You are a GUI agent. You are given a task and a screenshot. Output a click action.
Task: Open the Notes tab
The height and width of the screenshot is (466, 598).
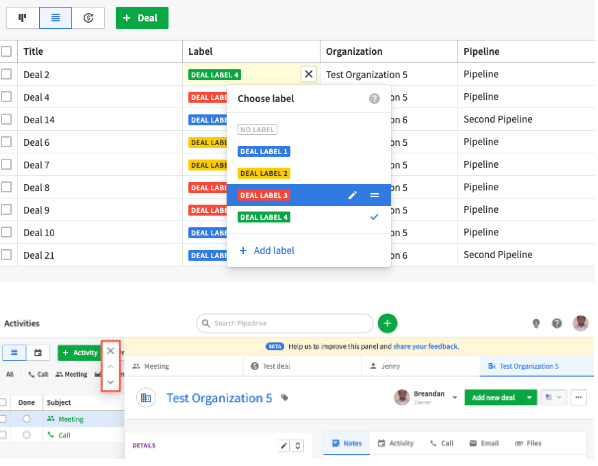[347, 443]
